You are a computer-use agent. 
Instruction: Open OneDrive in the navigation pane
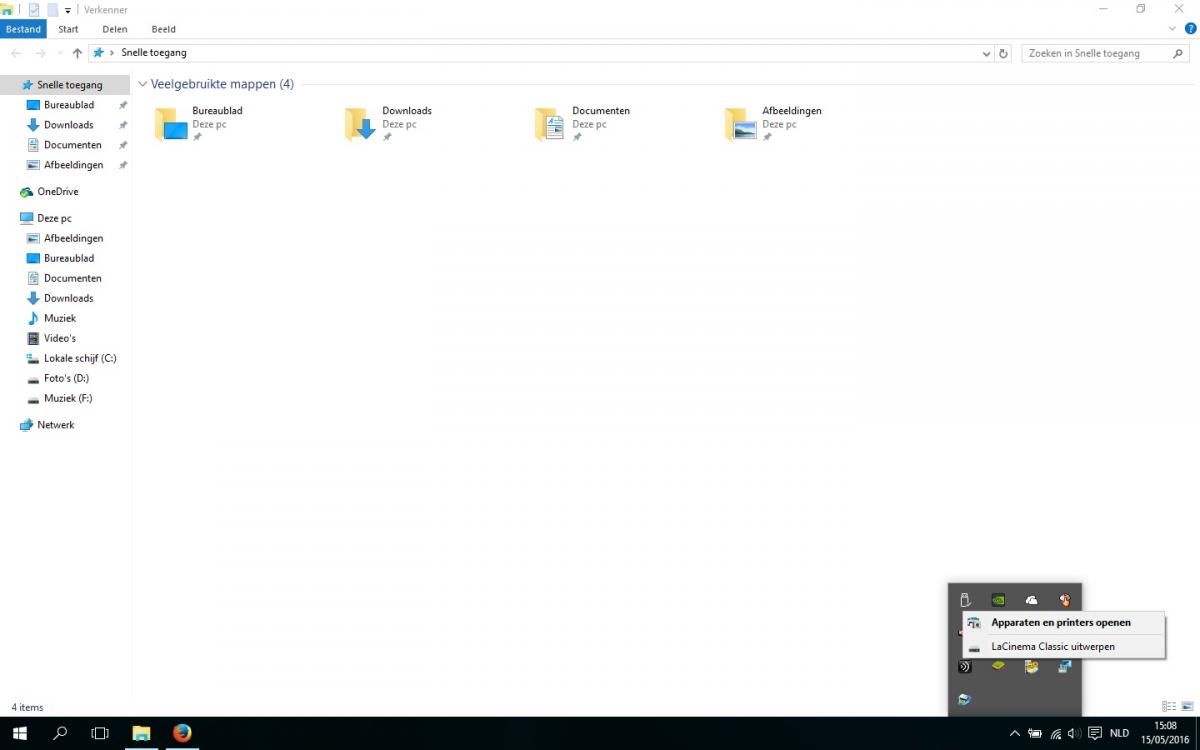[57, 192]
